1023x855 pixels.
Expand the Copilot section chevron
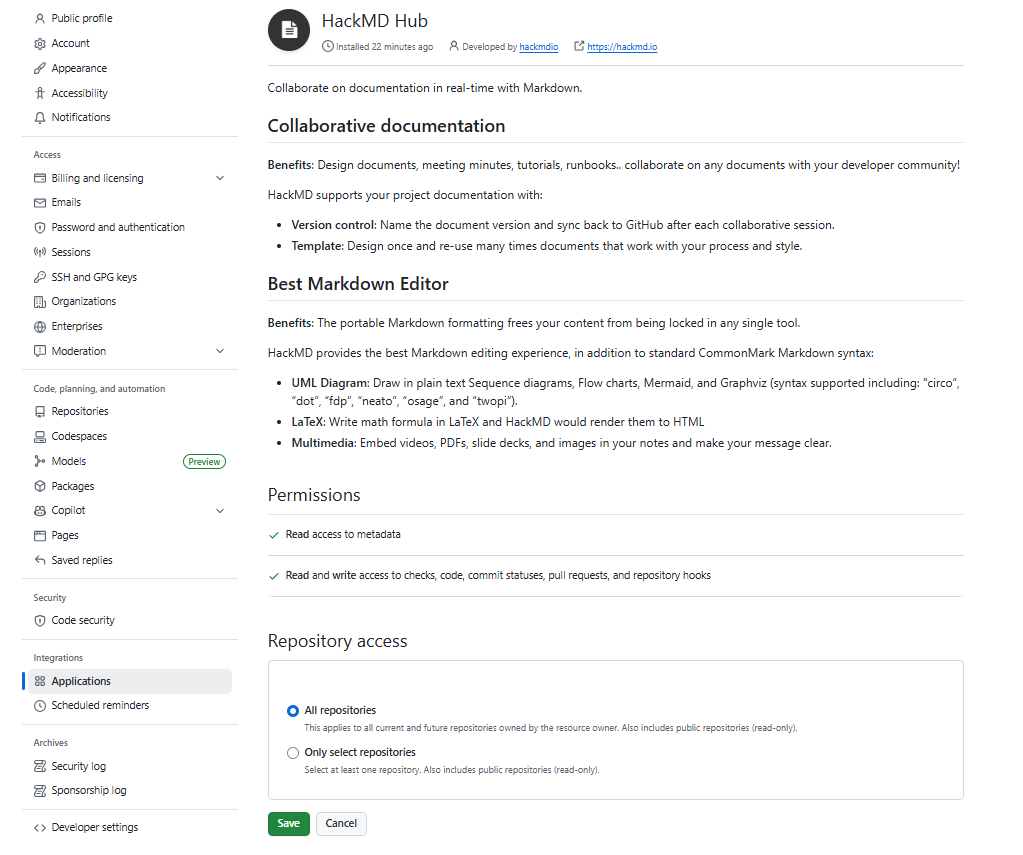220,510
